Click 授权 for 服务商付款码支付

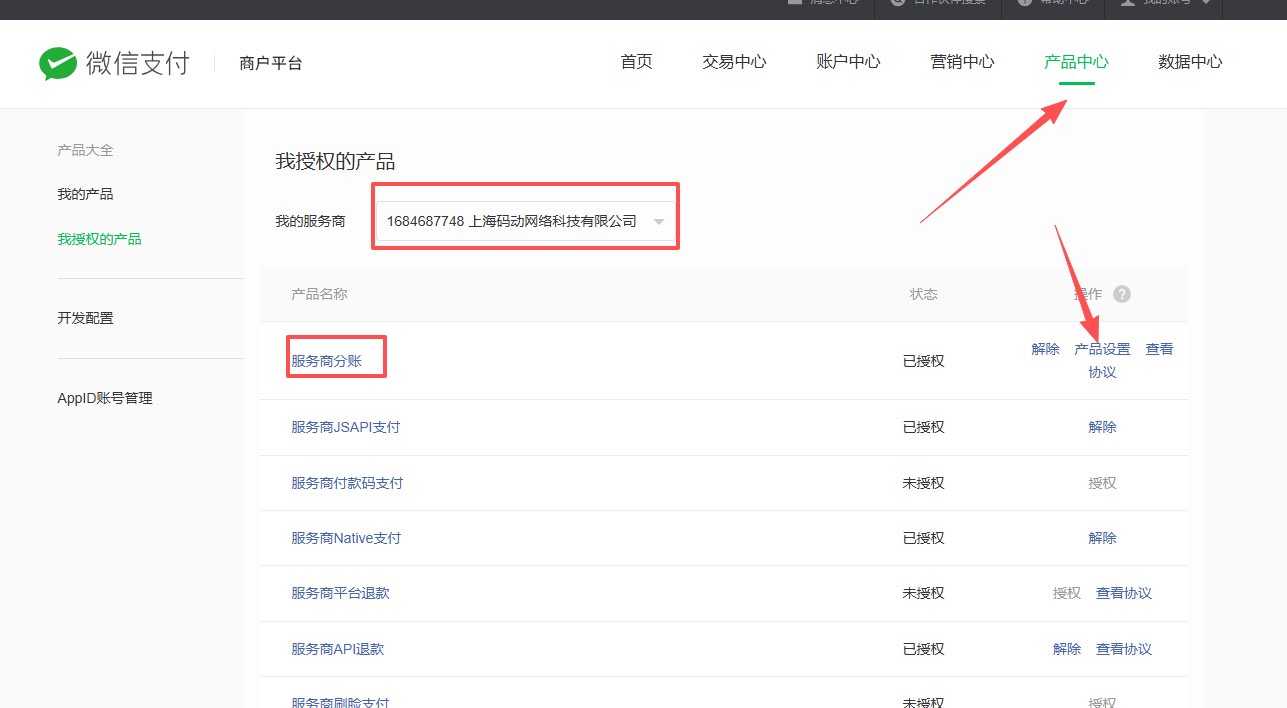(1102, 483)
